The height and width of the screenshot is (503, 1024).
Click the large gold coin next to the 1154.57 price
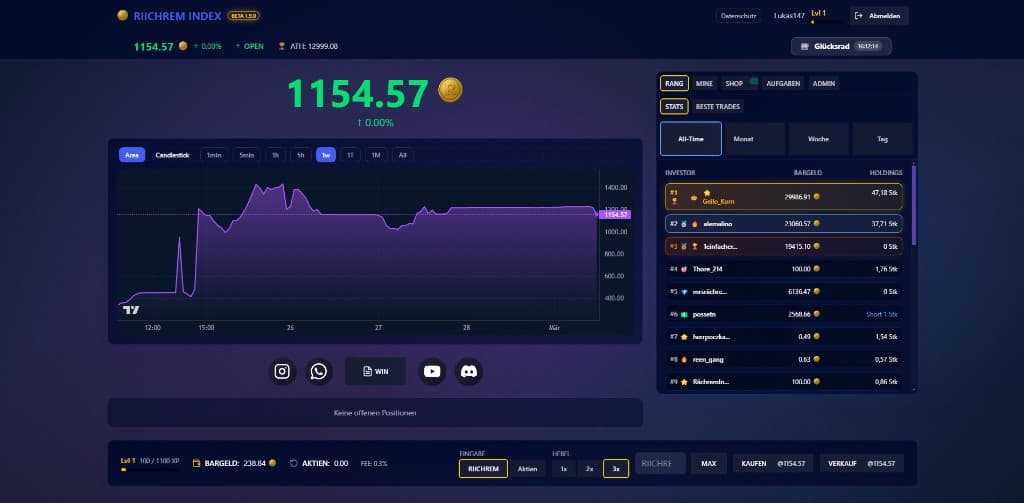point(450,89)
